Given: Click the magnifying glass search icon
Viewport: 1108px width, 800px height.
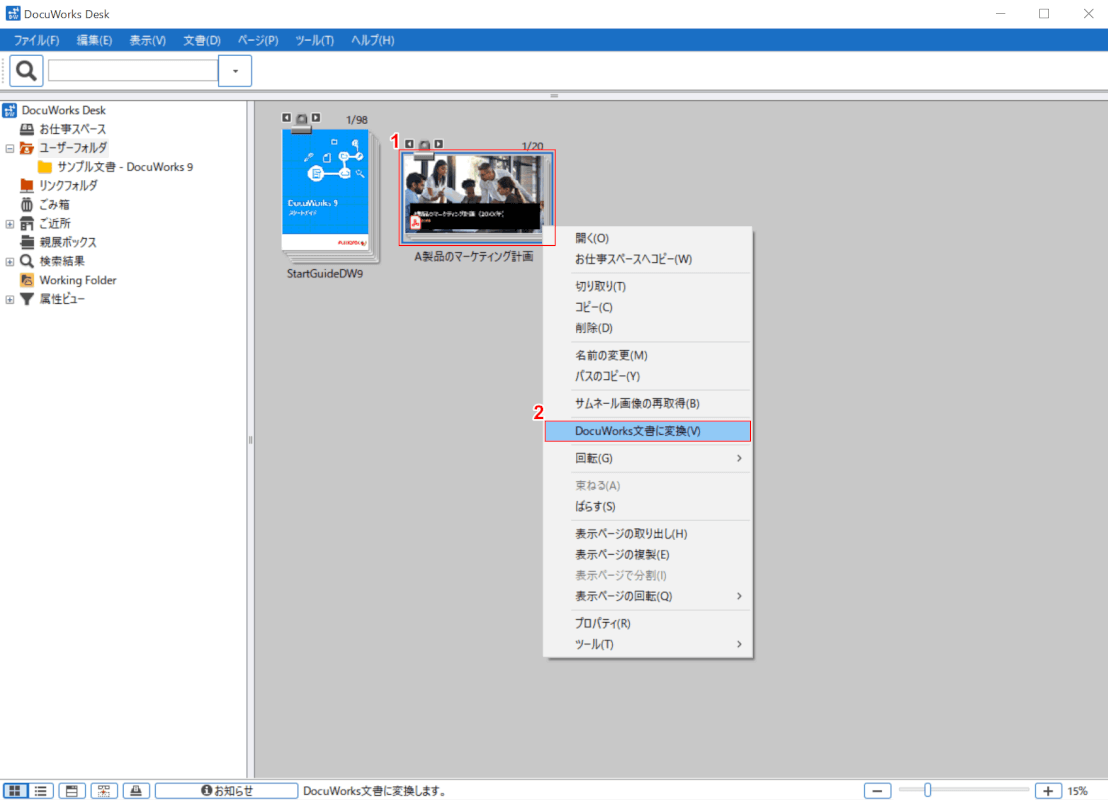Looking at the screenshot, I should [26, 70].
